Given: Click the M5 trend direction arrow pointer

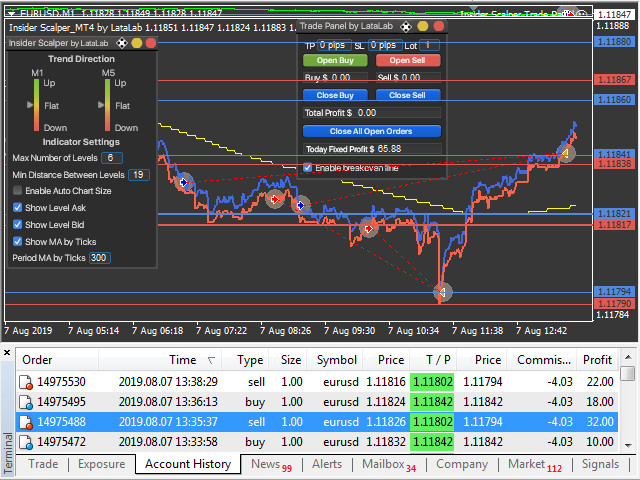Looking at the screenshot, I should tap(101, 105).
